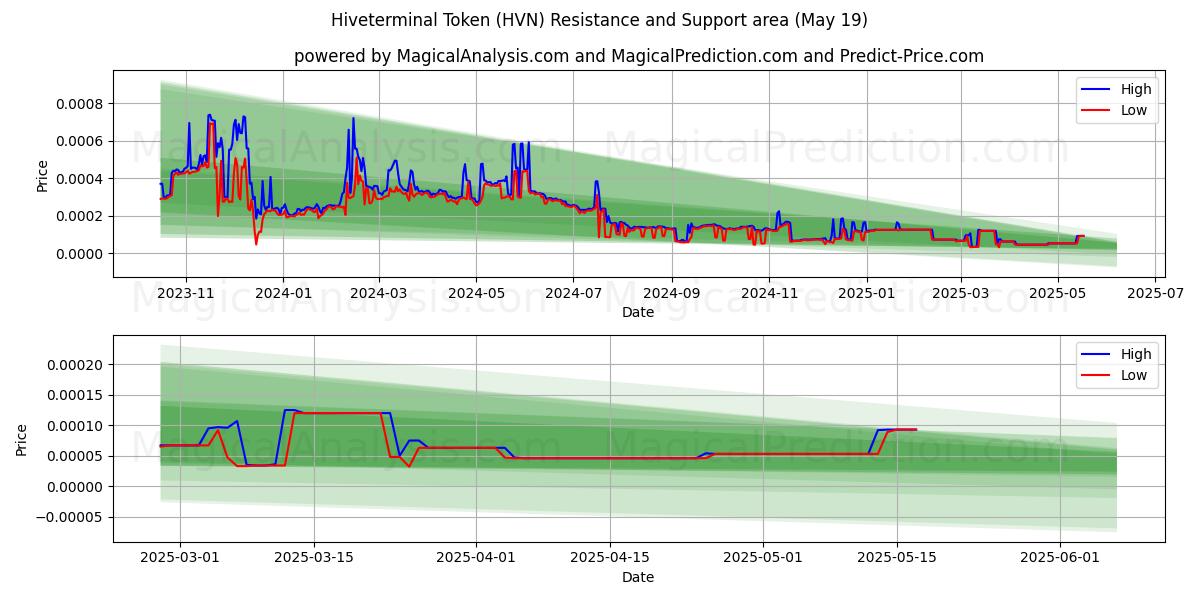The height and width of the screenshot is (600, 1200).
Task: Click the '0.00005' y-axis tick label
Action: pos(77,456)
